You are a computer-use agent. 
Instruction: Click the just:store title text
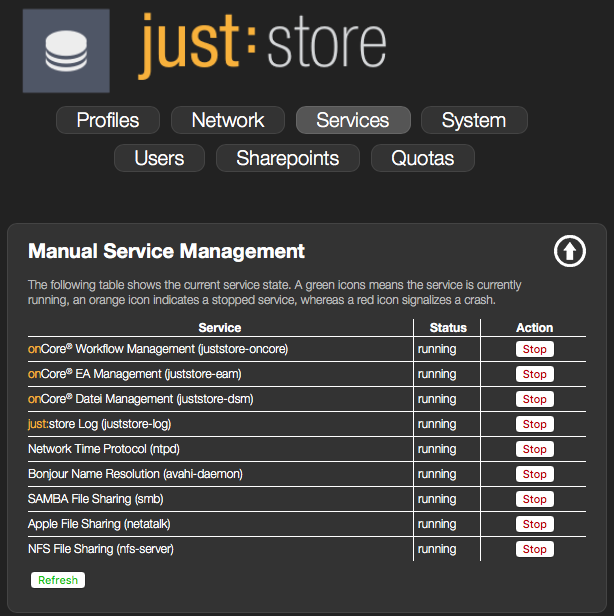click(262, 46)
